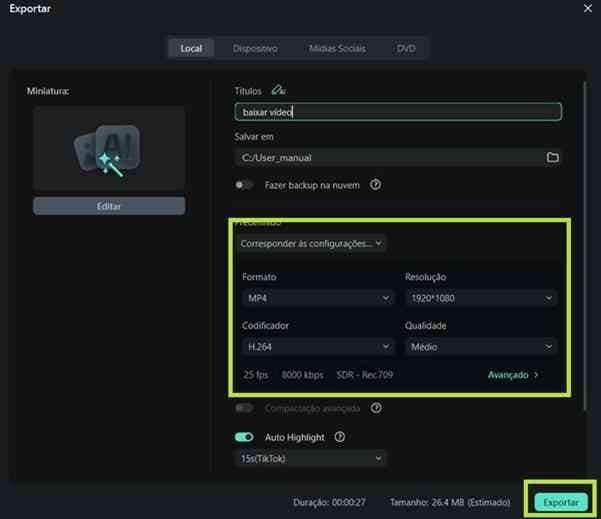Switch to the Dispositivo tab
This screenshot has height=519, width=601.
tap(255, 48)
